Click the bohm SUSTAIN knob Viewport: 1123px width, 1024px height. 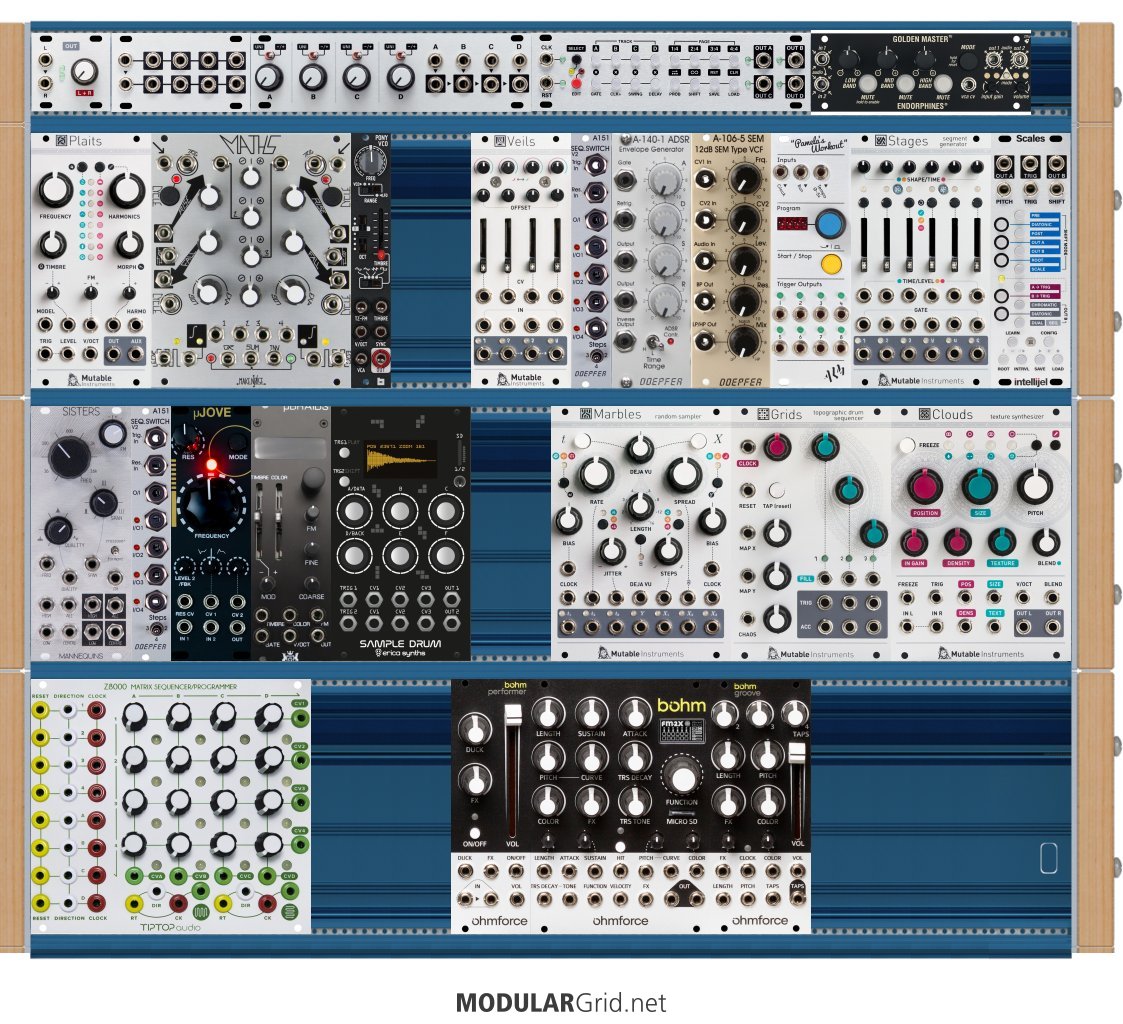coord(591,713)
